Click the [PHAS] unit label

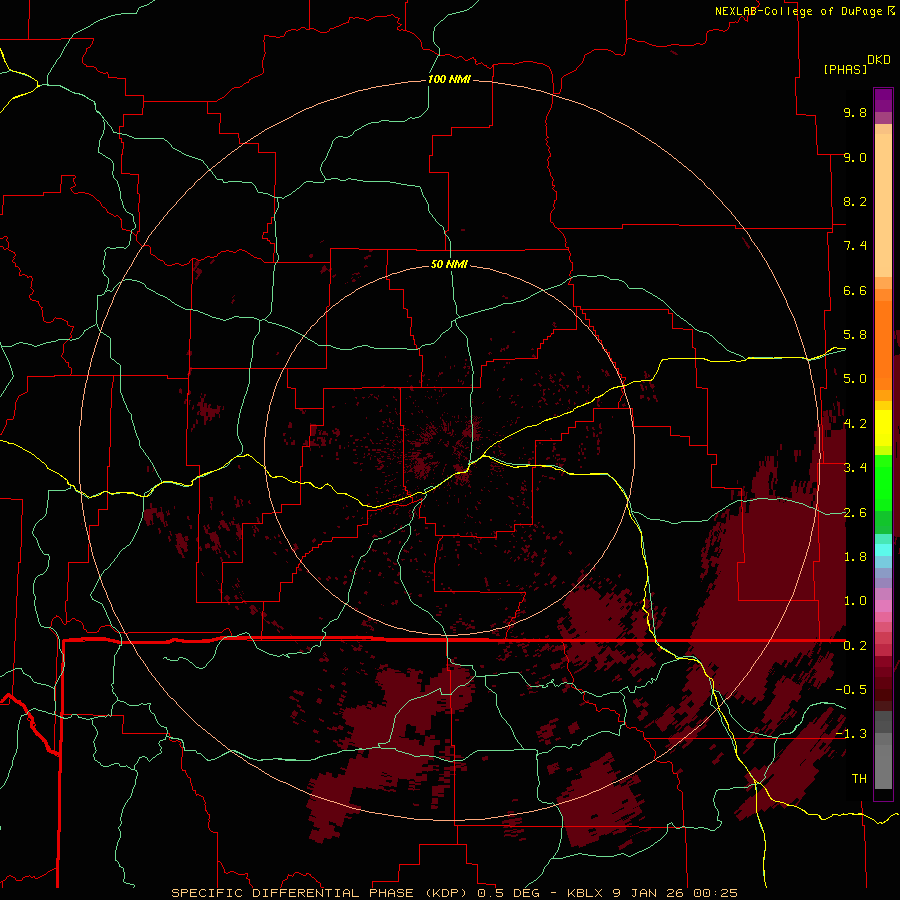coord(845,69)
